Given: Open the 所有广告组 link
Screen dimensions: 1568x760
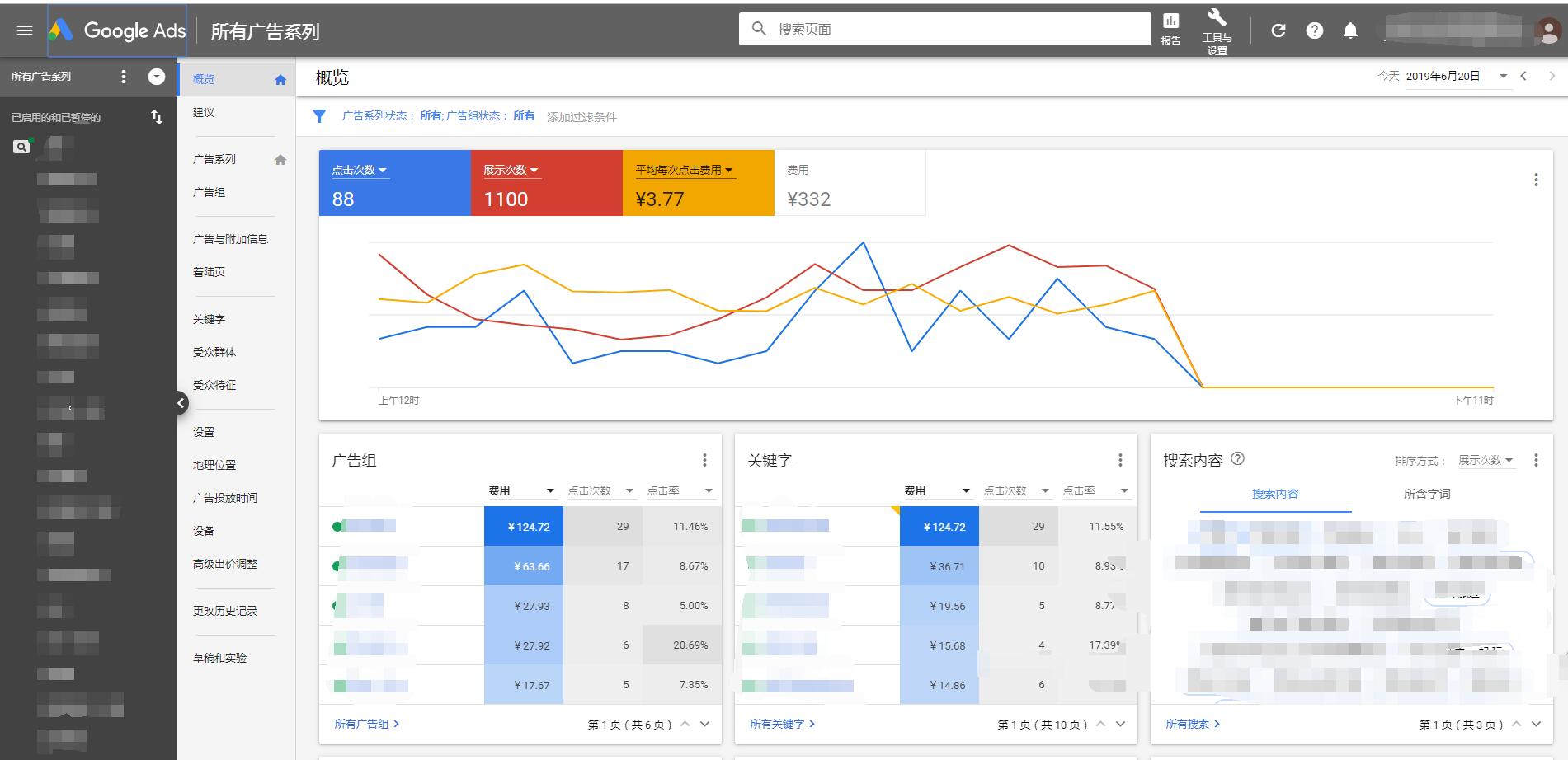Looking at the screenshot, I should pos(361,723).
